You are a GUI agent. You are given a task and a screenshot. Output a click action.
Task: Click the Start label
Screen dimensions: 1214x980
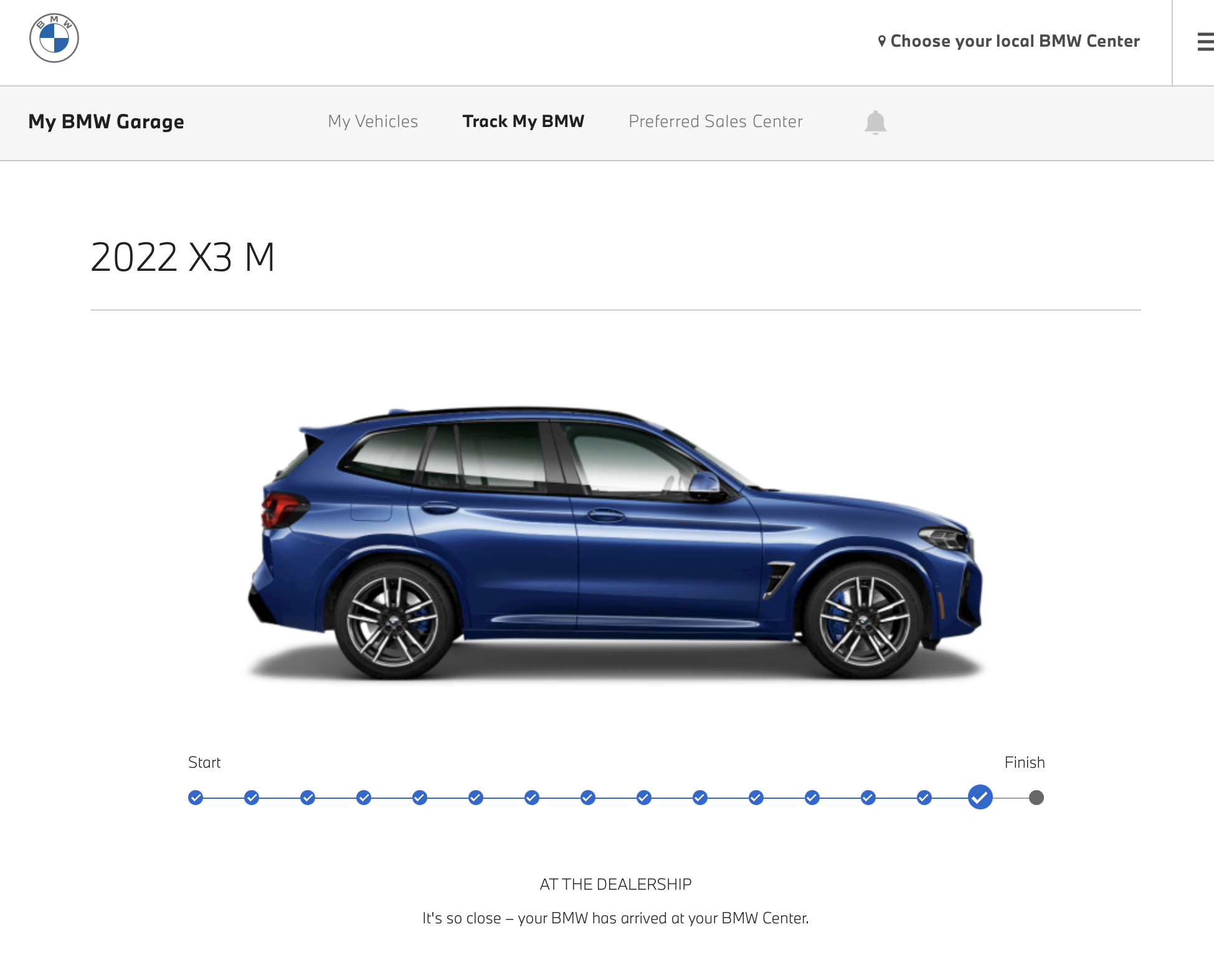point(204,763)
